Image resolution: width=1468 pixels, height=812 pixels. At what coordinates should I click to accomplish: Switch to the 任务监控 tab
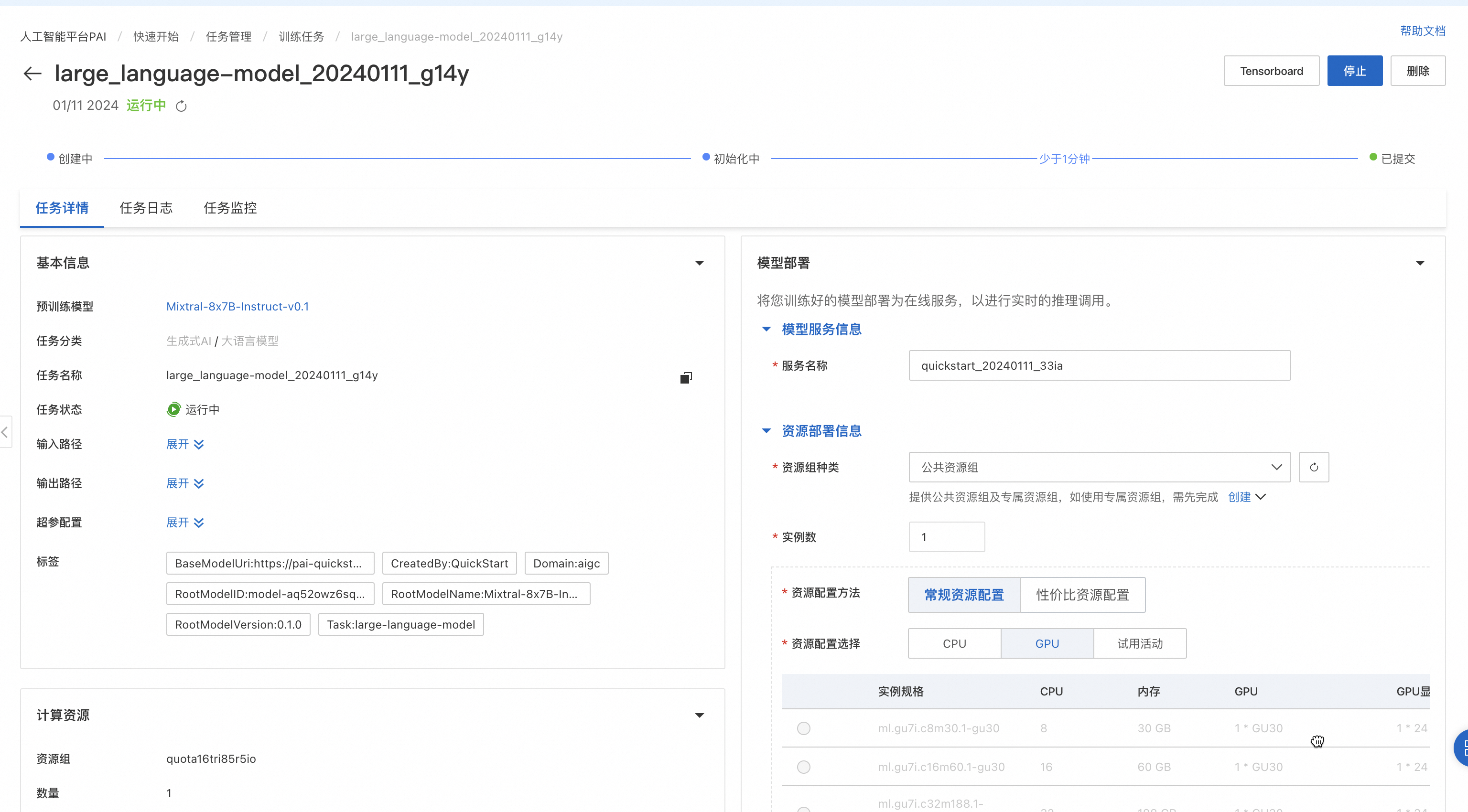coord(230,208)
